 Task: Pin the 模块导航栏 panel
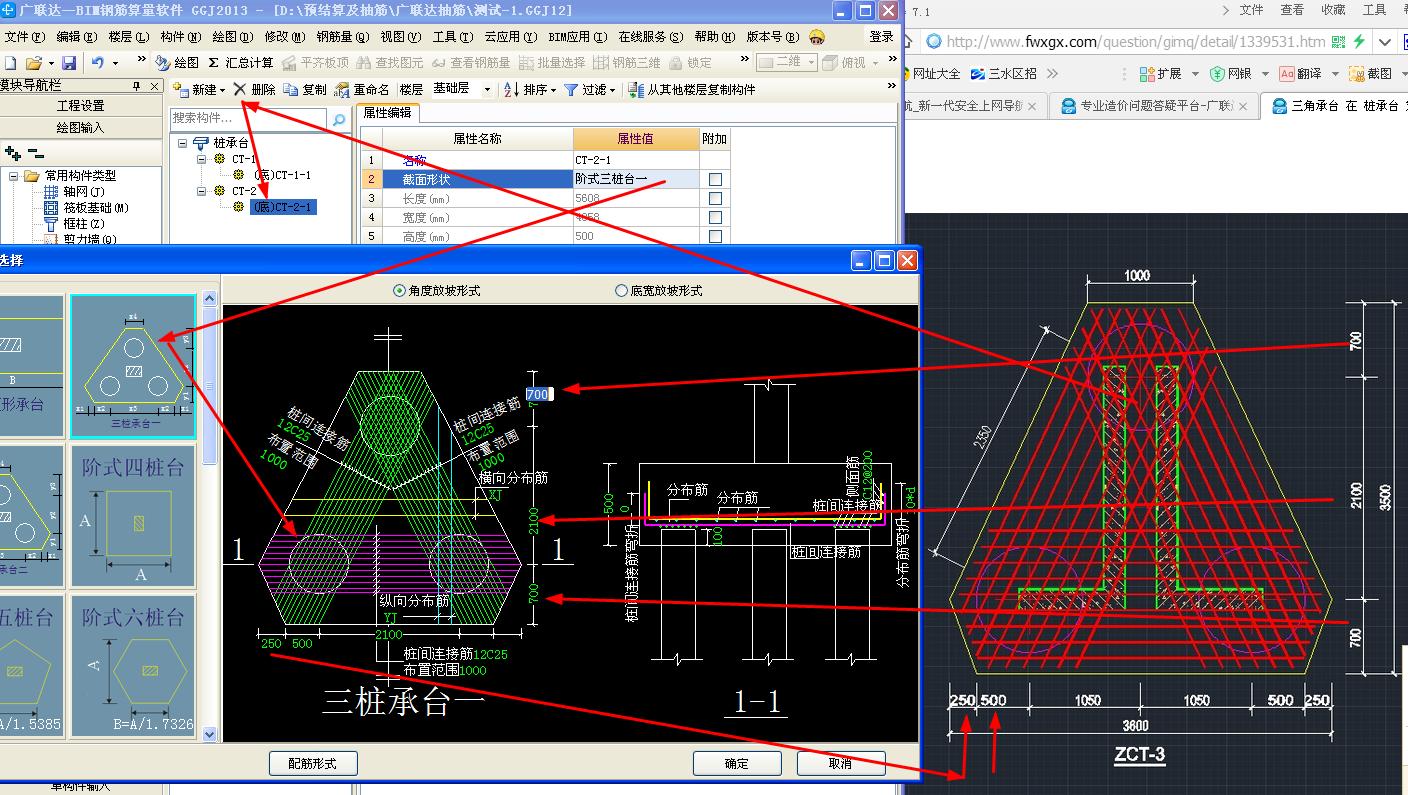tap(138, 86)
